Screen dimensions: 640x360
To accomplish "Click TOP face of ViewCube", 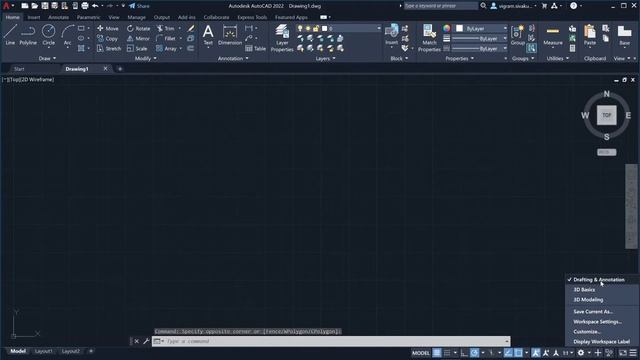I will coord(607,115).
